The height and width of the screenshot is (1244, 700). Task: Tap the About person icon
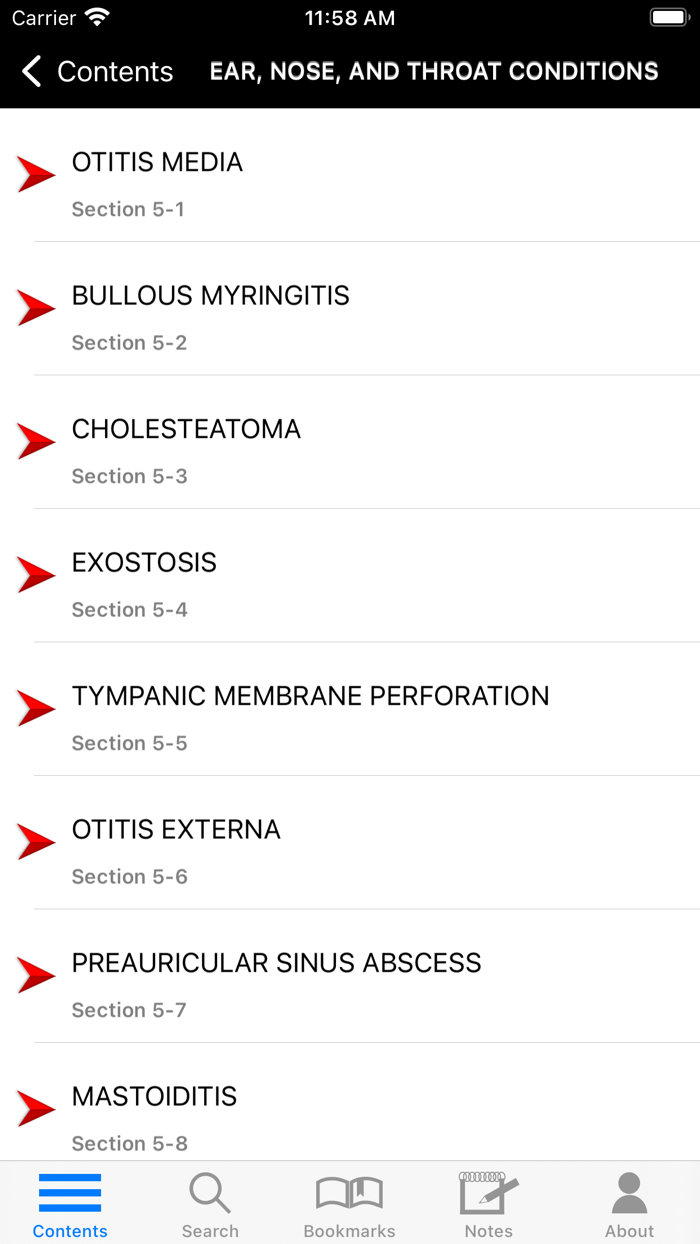(x=628, y=1190)
